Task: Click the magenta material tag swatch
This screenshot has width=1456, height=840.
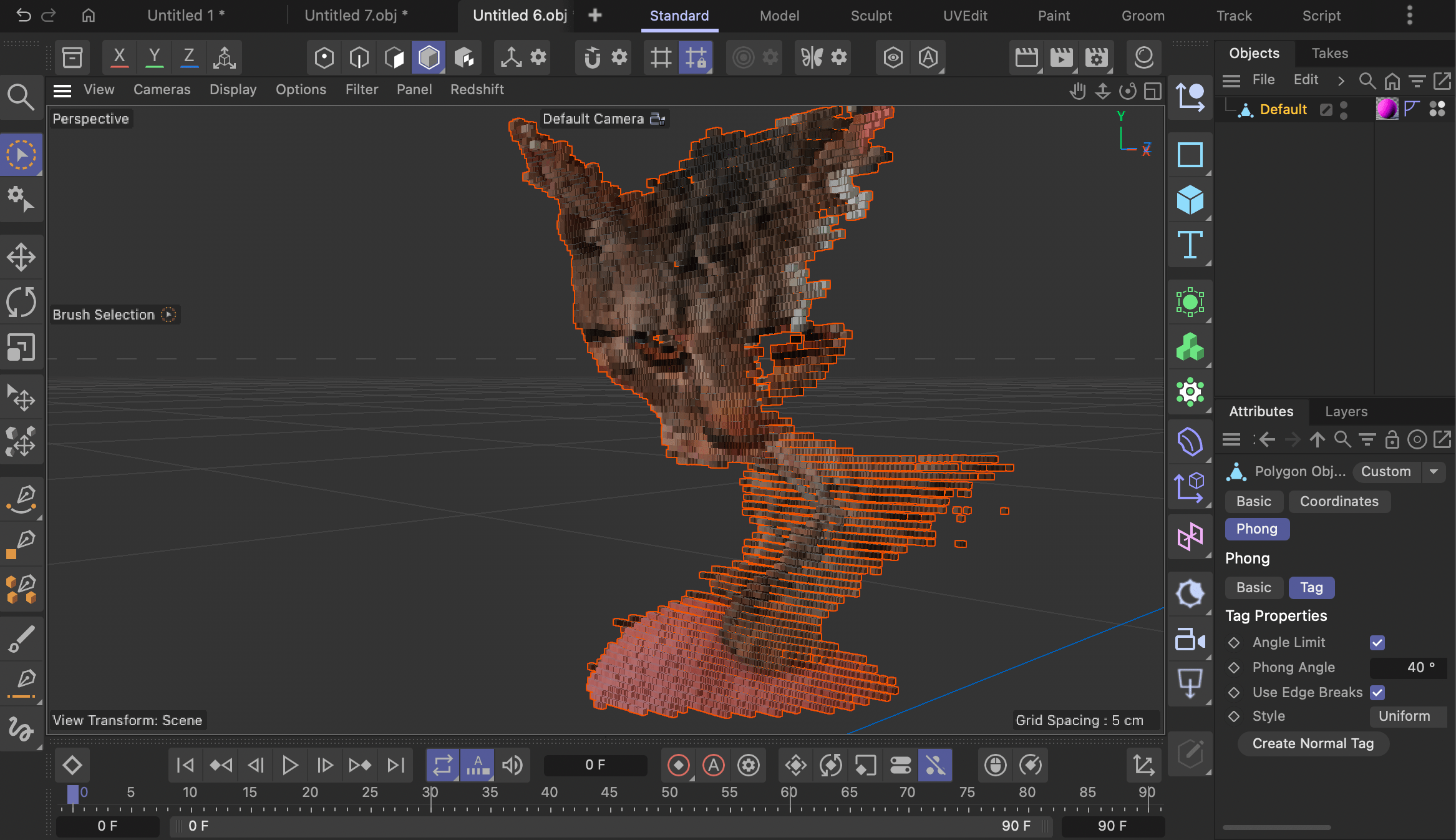Action: pyautogui.click(x=1386, y=109)
